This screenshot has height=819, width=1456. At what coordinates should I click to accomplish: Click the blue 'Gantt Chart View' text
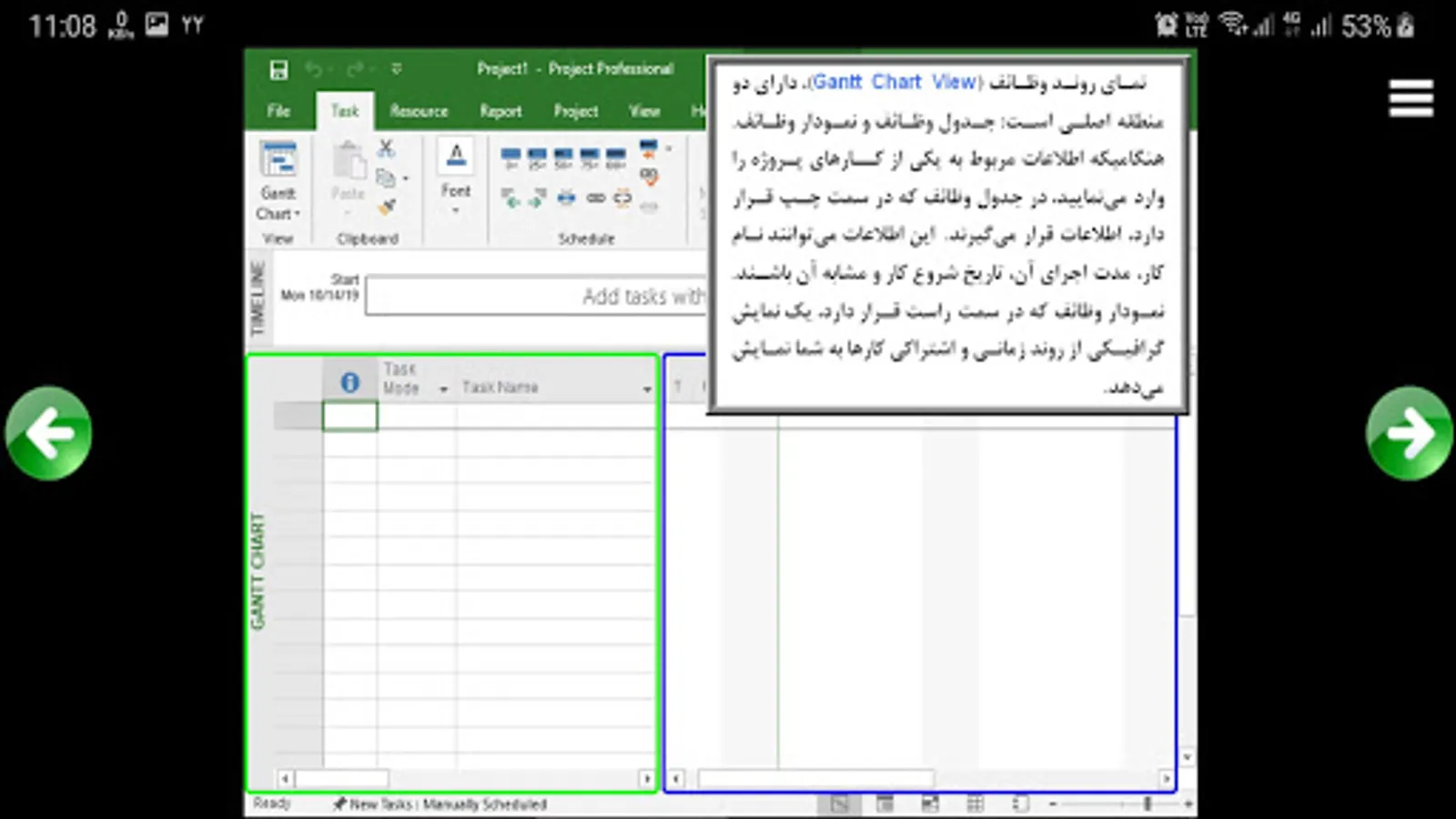(896, 82)
